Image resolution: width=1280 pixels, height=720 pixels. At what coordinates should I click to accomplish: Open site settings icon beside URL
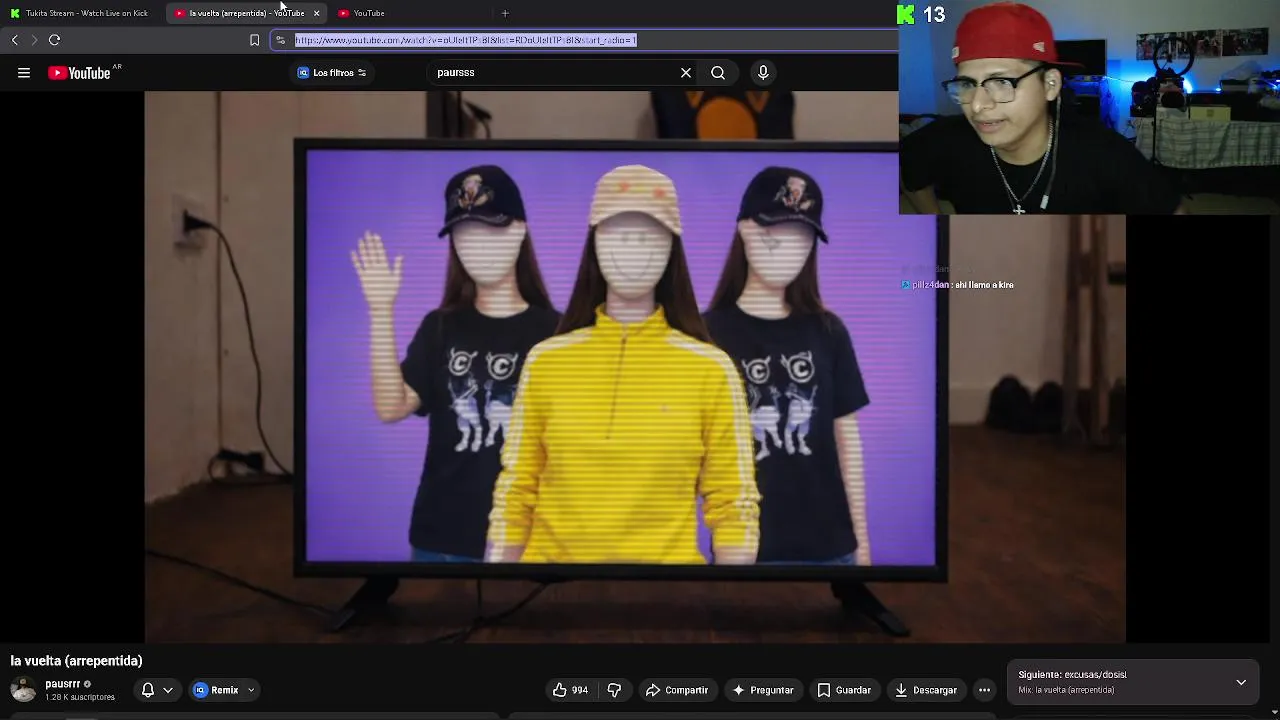point(281,40)
